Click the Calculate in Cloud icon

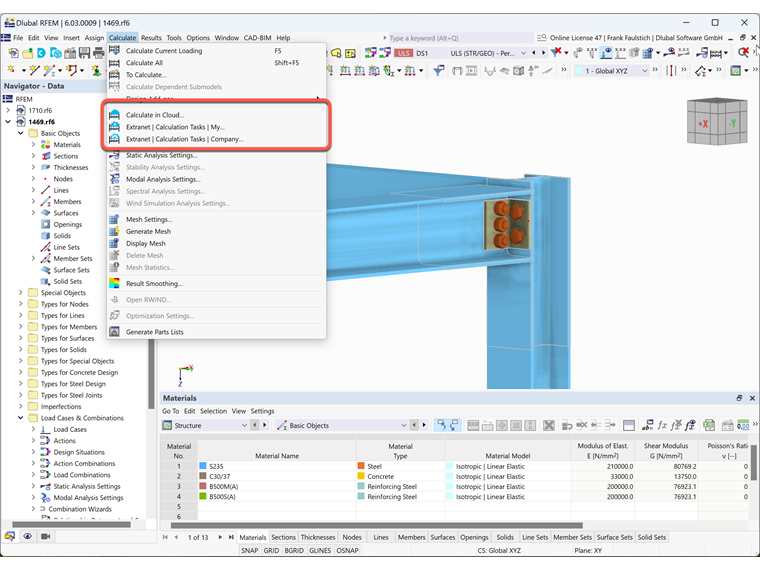[x=114, y=115]
